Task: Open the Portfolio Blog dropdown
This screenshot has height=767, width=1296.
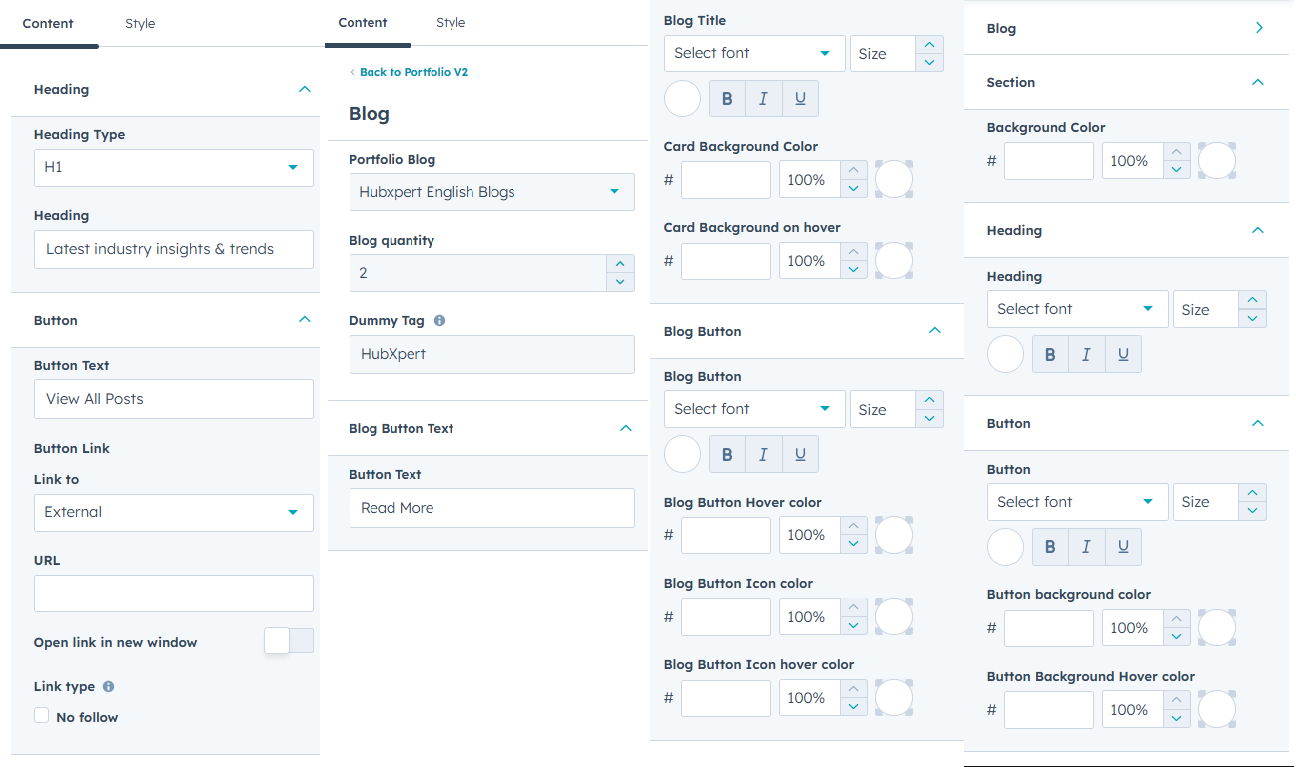Action: [492, 192]
